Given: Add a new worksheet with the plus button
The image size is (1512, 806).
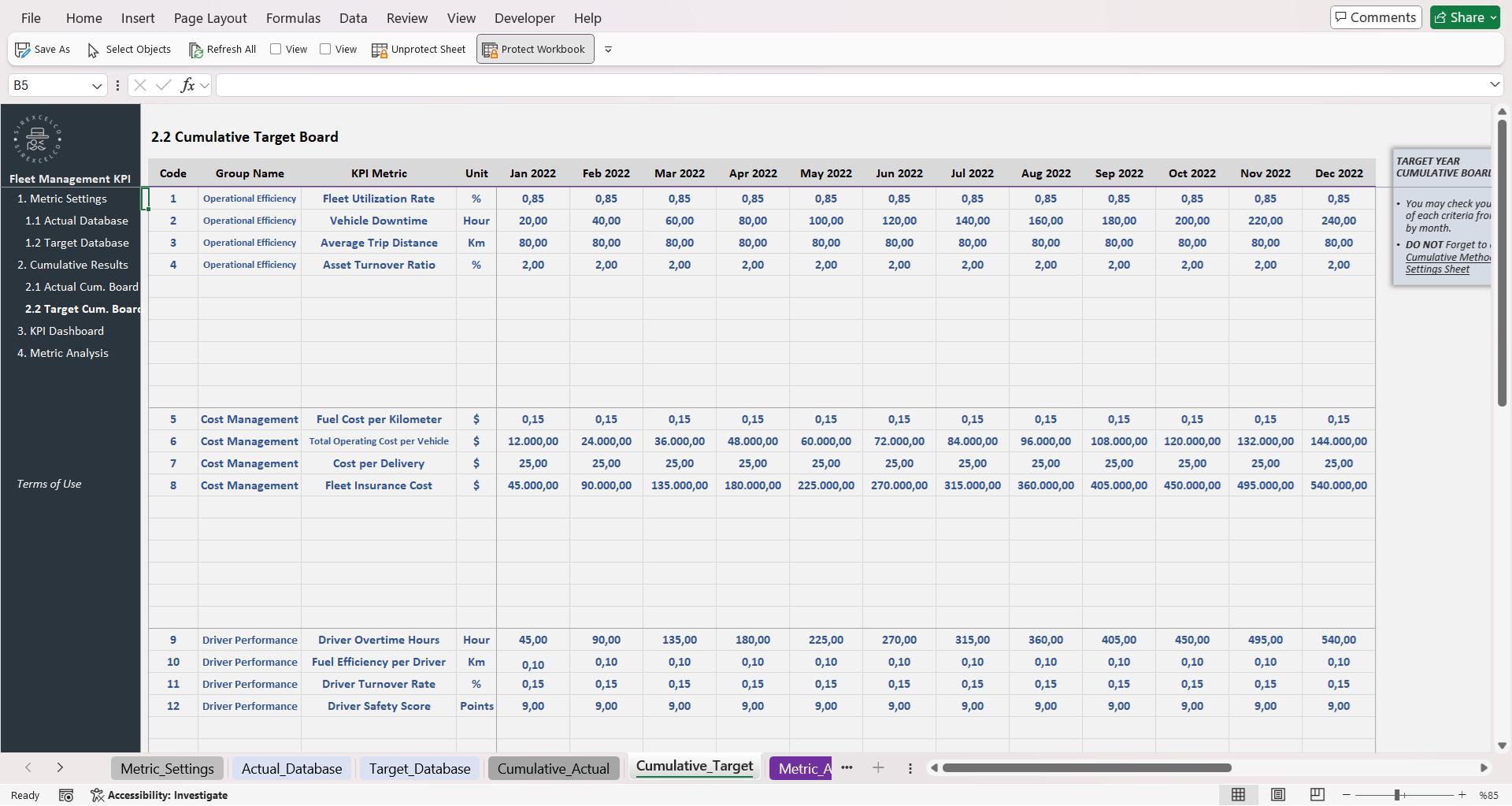Looking at the screenshot, I should point(878,767).
